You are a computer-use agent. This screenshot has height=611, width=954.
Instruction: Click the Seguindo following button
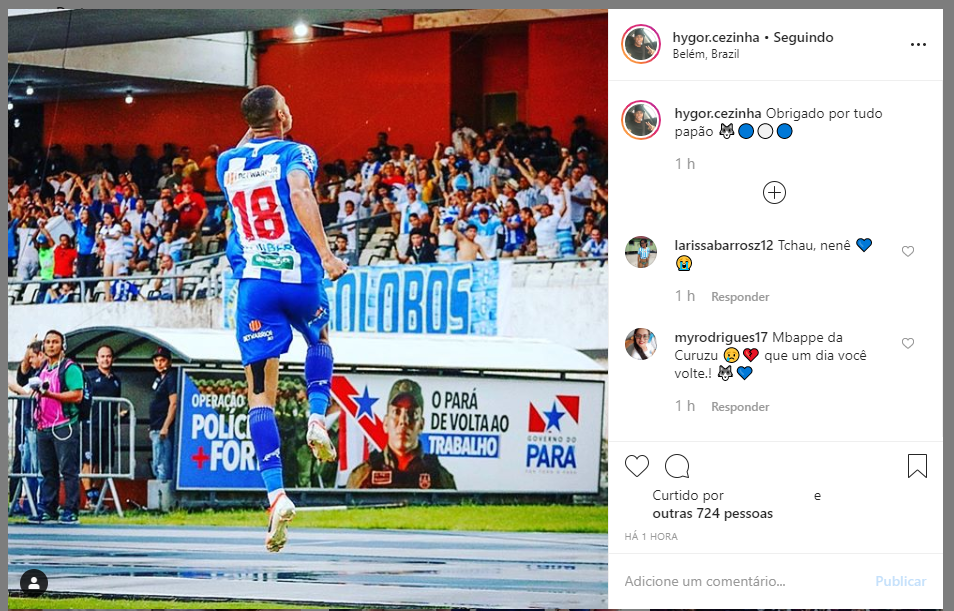coord(803,37)
